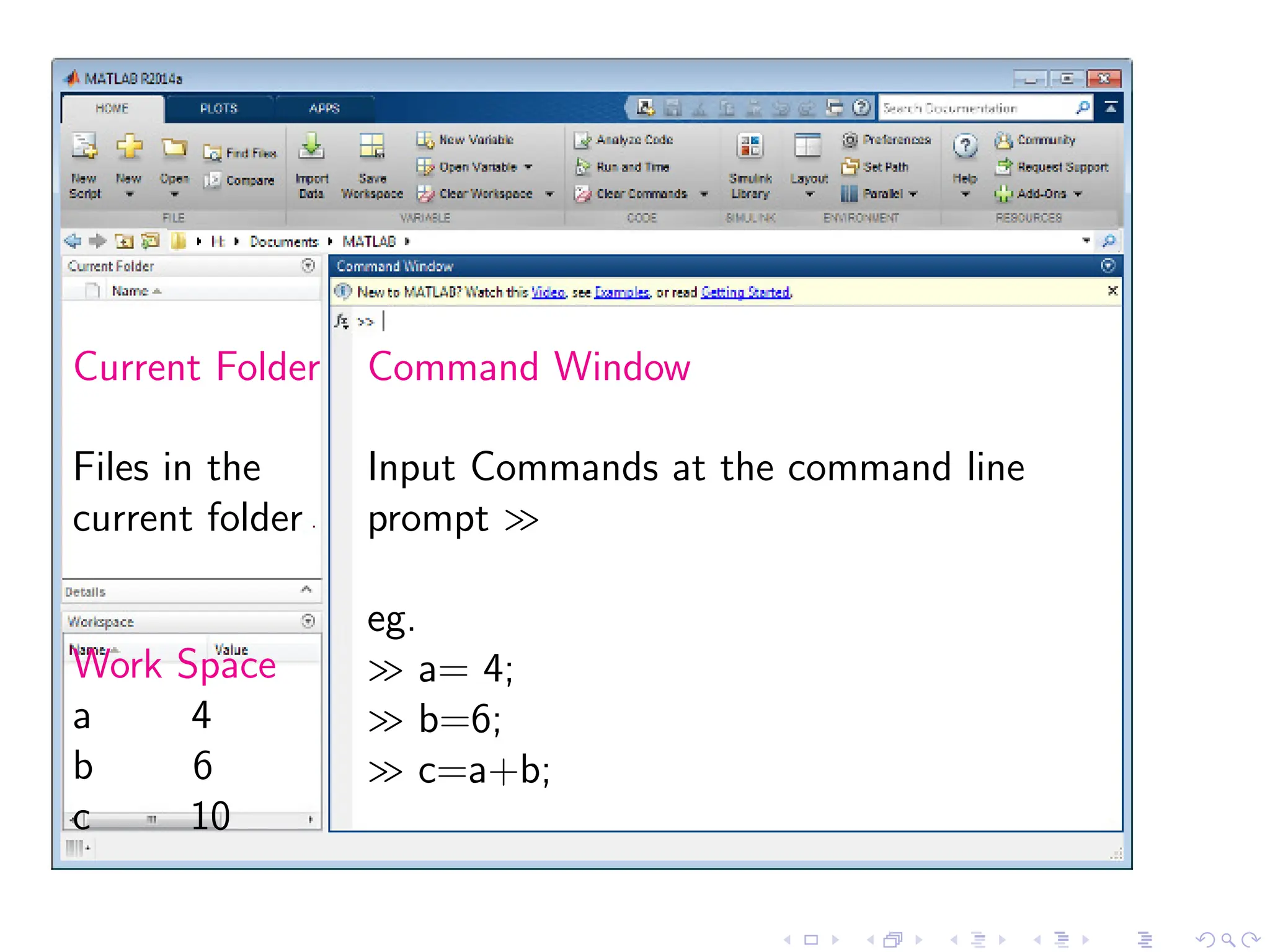Click the Analyze Code icon

click(582, 140)
